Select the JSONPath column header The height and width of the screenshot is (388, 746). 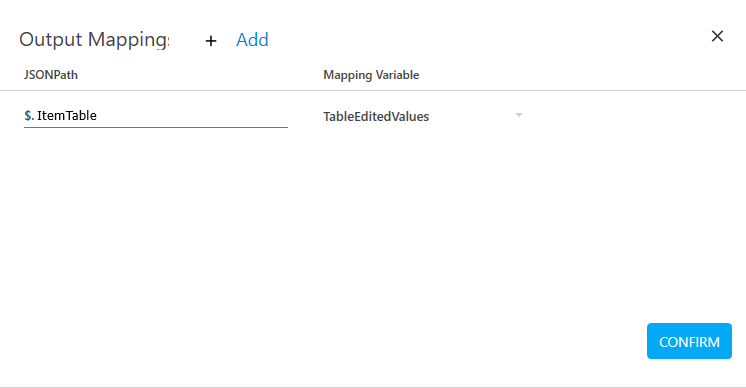[x=51, y=75]
